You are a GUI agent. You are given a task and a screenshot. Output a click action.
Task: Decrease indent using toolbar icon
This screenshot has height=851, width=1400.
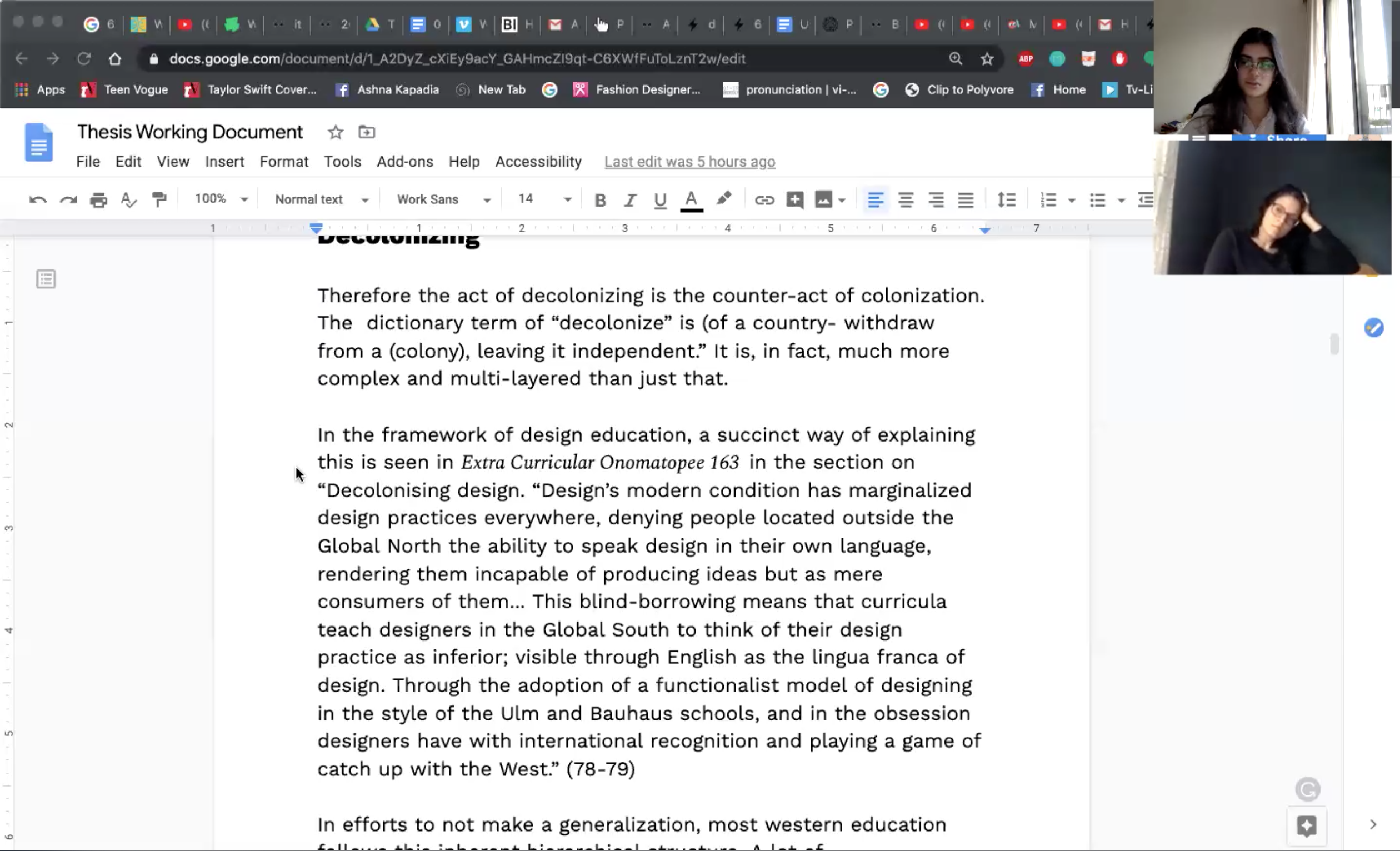tap(1146, 200)
